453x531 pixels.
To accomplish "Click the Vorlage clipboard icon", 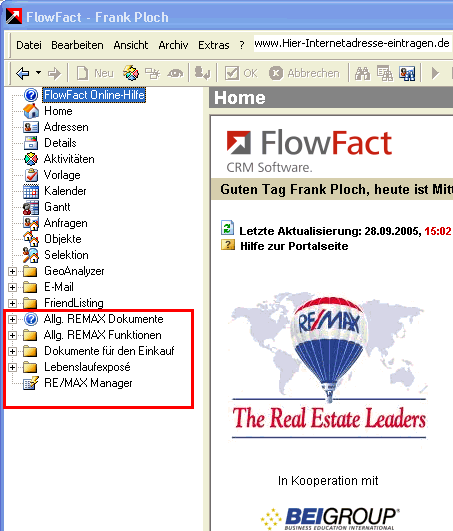I will 31,175.
